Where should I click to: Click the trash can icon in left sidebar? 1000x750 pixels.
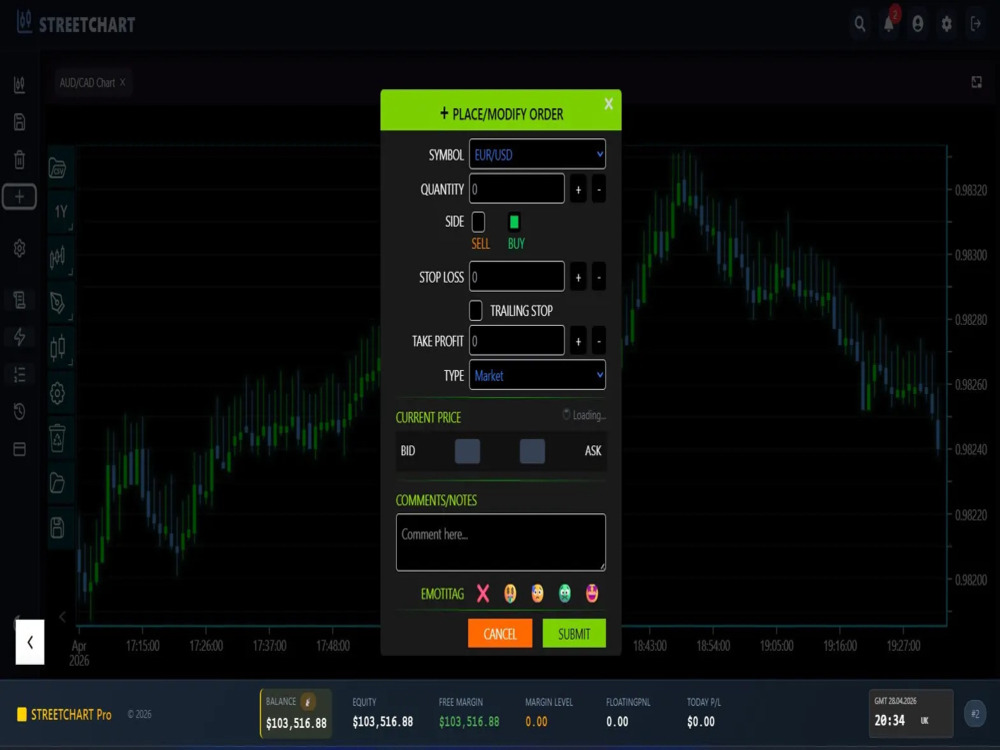(20, 159)
